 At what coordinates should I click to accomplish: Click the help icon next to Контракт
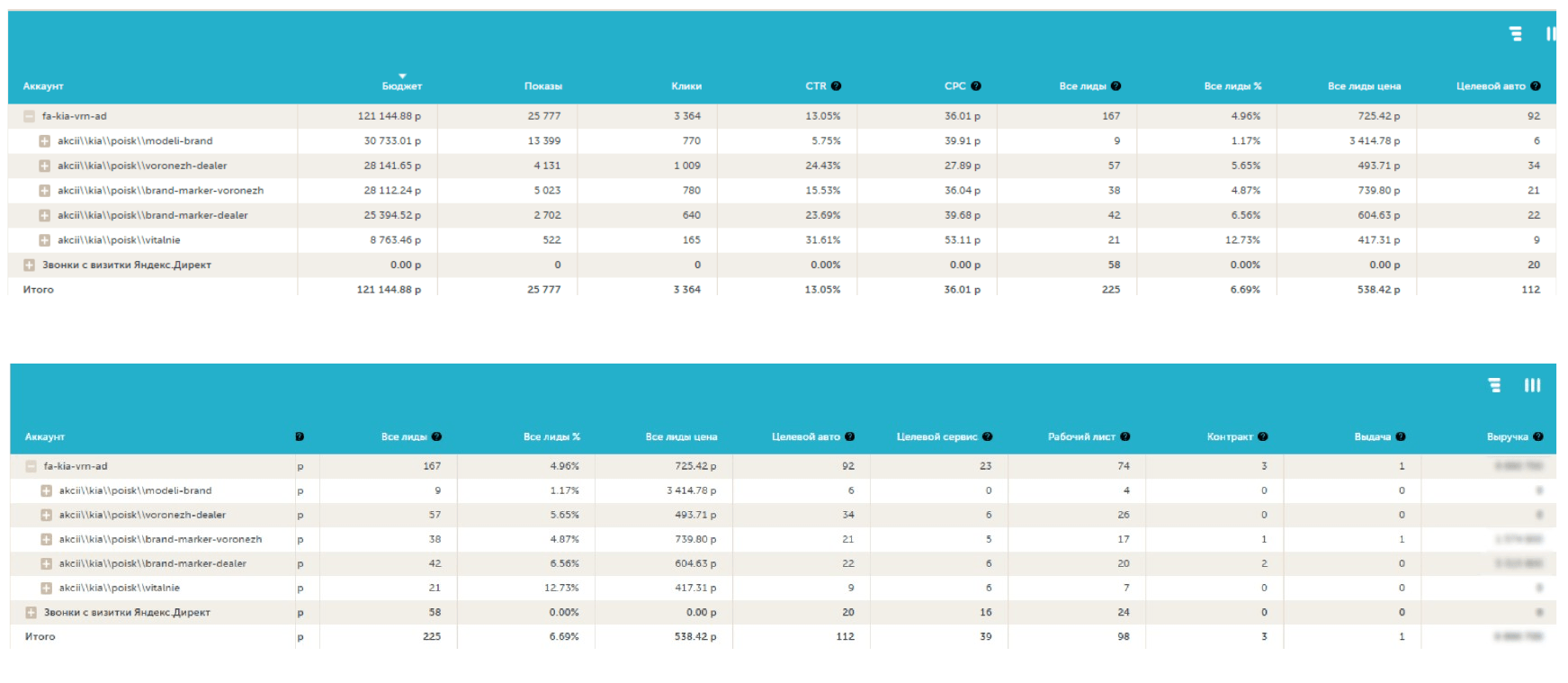pyautogui.click(x=1263, y=436)
